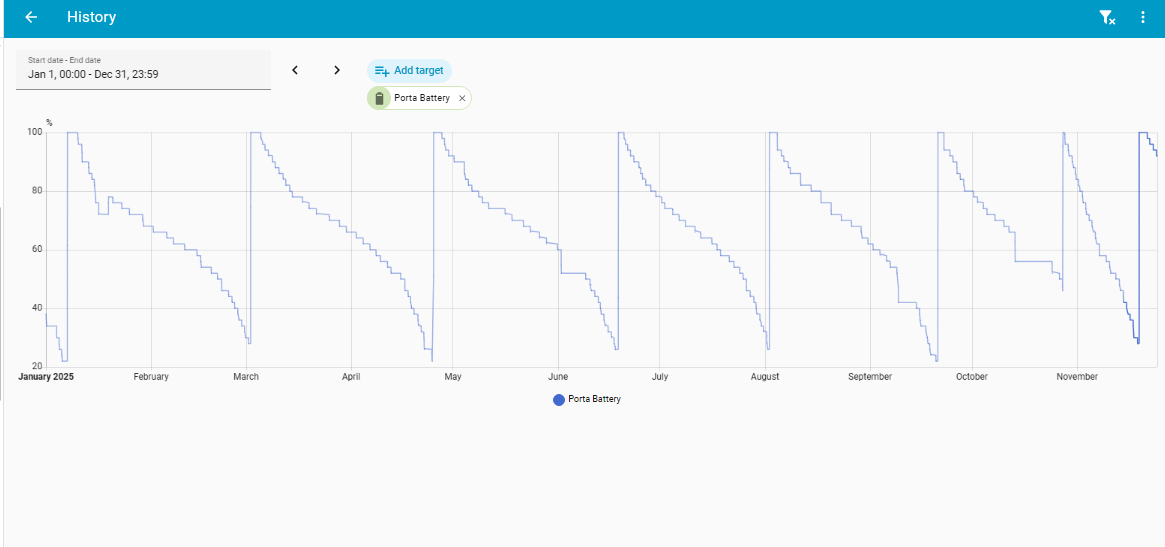
Task: Click the November label on the time axis
Action: (1077, 377)
